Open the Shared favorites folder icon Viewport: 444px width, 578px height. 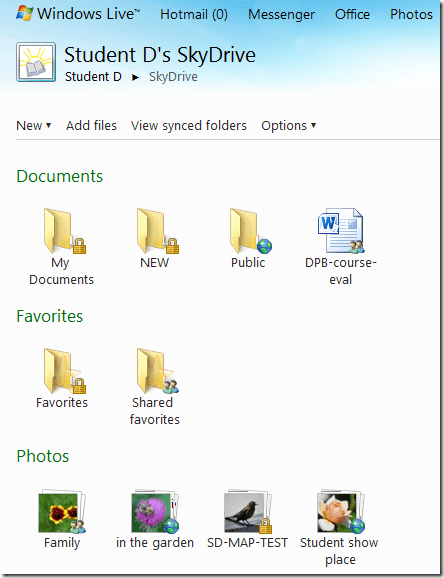(157, 371)
